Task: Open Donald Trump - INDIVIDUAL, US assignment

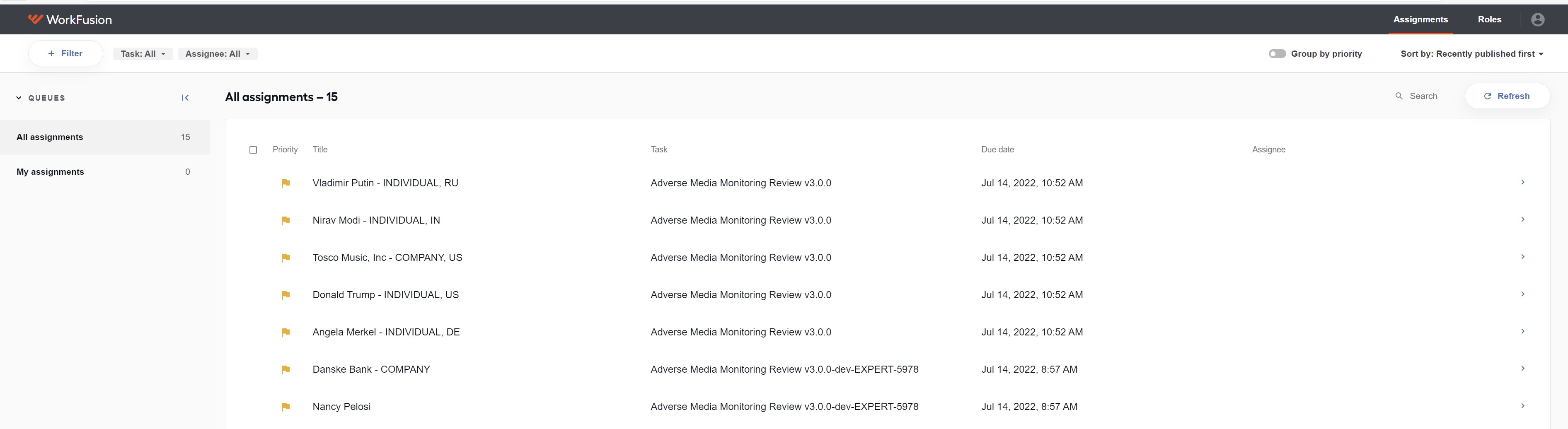Action: [x=385, y=295]
